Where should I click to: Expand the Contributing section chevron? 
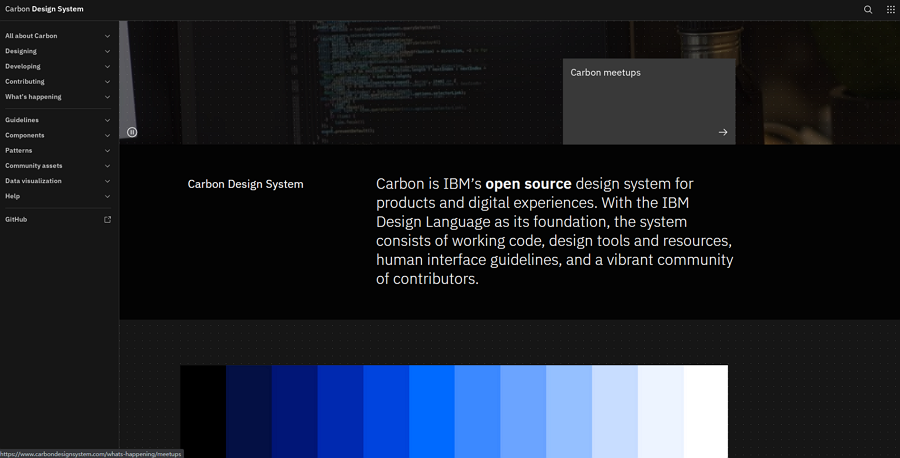[107, 81]
